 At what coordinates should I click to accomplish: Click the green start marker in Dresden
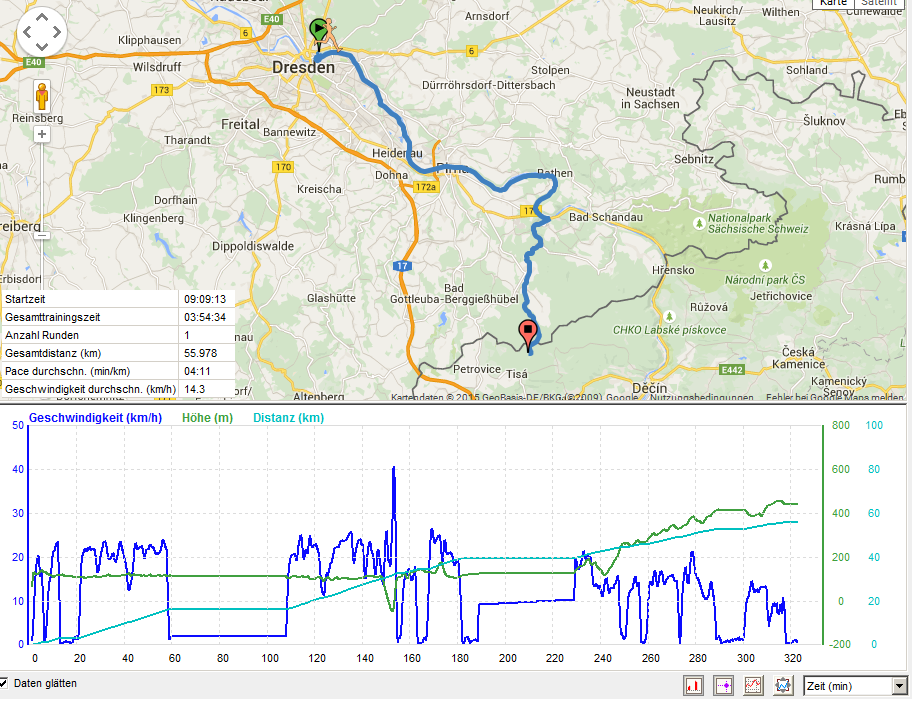(x=318, y=30)
